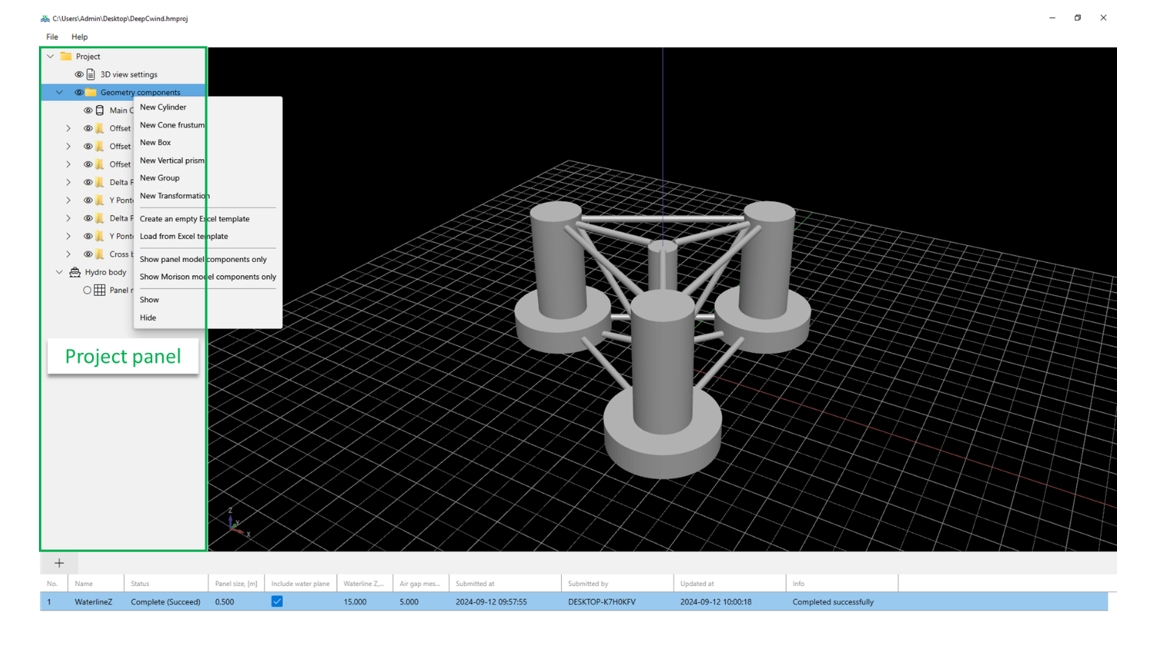Select Show Morison model components only
1153x672 pixels.
coord(208,277)
